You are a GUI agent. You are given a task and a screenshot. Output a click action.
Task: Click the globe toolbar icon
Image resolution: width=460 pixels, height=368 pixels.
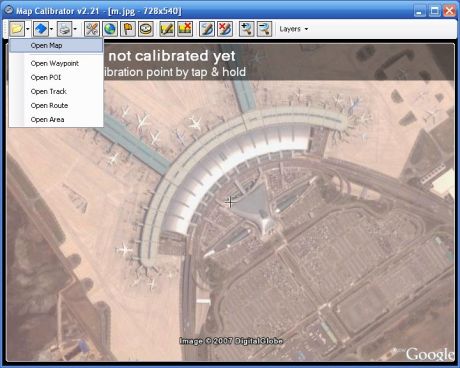pos(110,29)
